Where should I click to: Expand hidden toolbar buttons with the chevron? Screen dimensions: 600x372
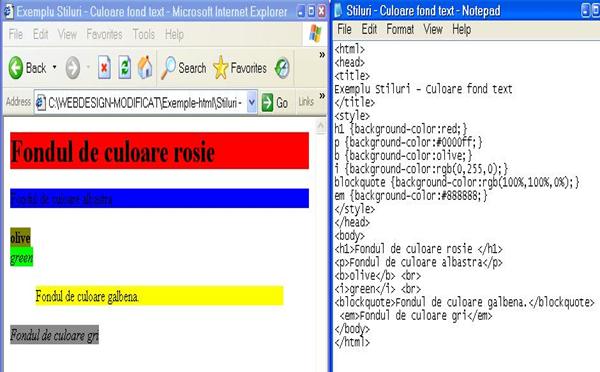pyautogui.click(x=322, y=55)
